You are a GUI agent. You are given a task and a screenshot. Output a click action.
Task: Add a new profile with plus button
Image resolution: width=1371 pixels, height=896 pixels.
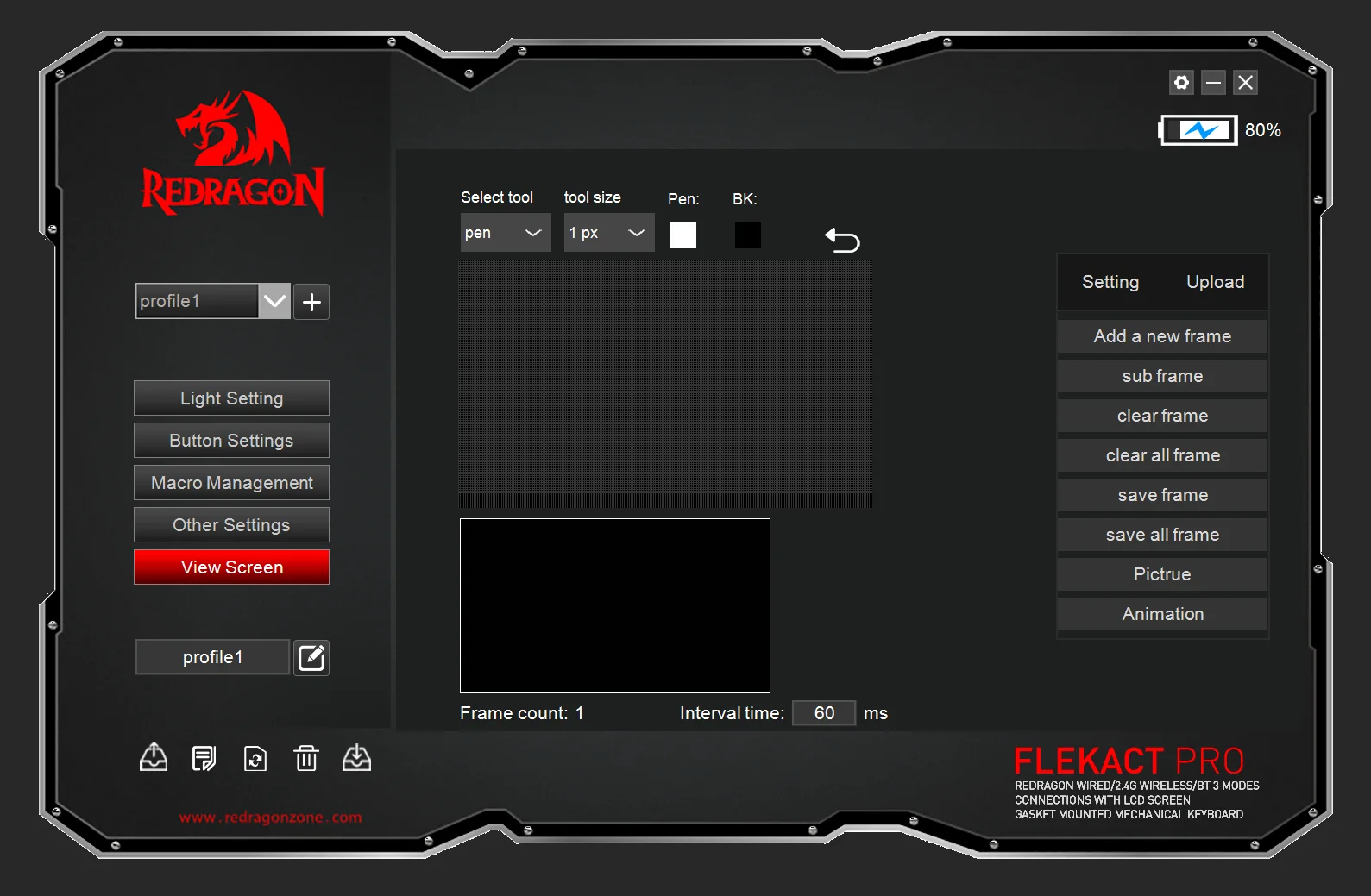[311, 302]
